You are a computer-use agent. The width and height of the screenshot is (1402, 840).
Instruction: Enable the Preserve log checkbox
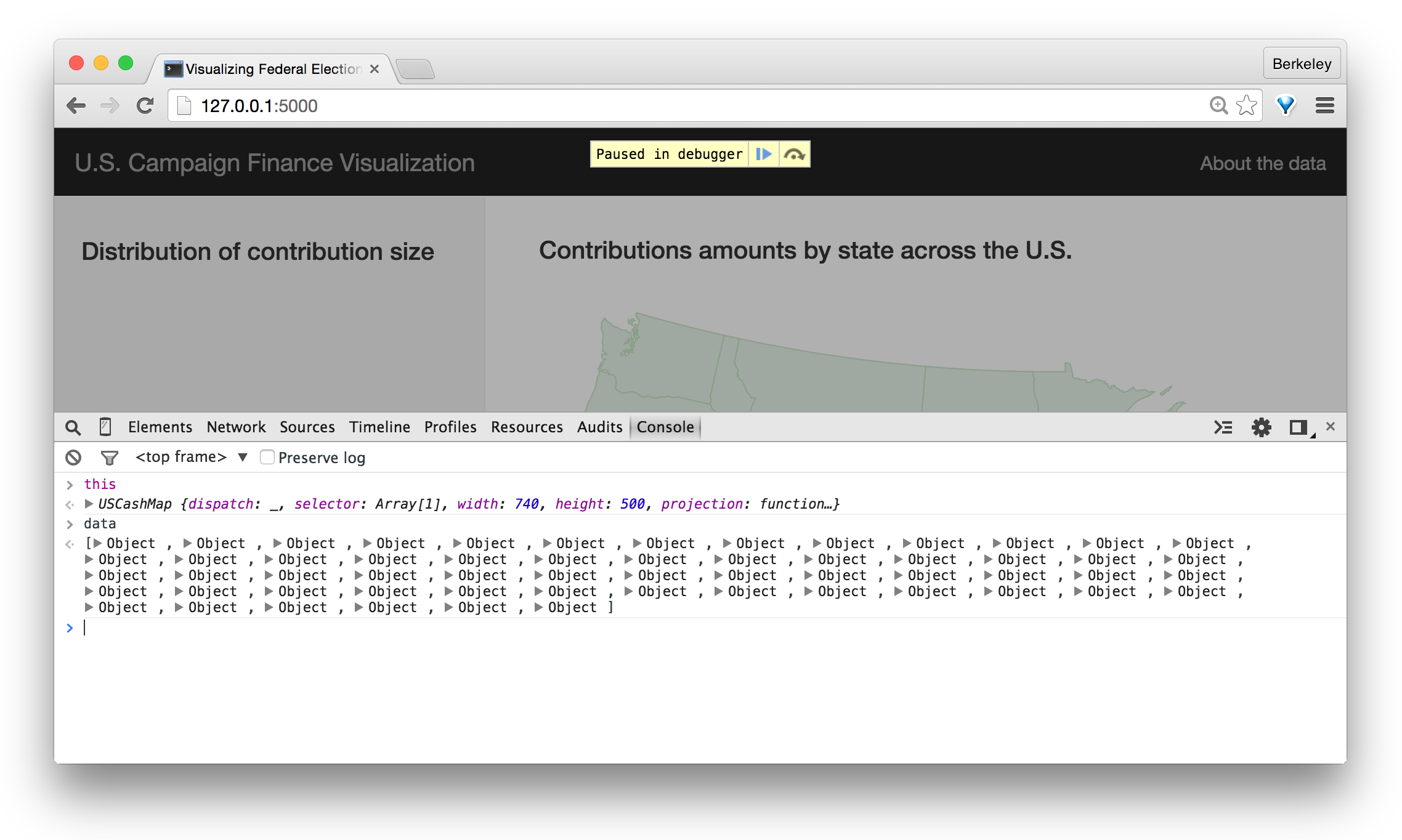click(267, 457)
